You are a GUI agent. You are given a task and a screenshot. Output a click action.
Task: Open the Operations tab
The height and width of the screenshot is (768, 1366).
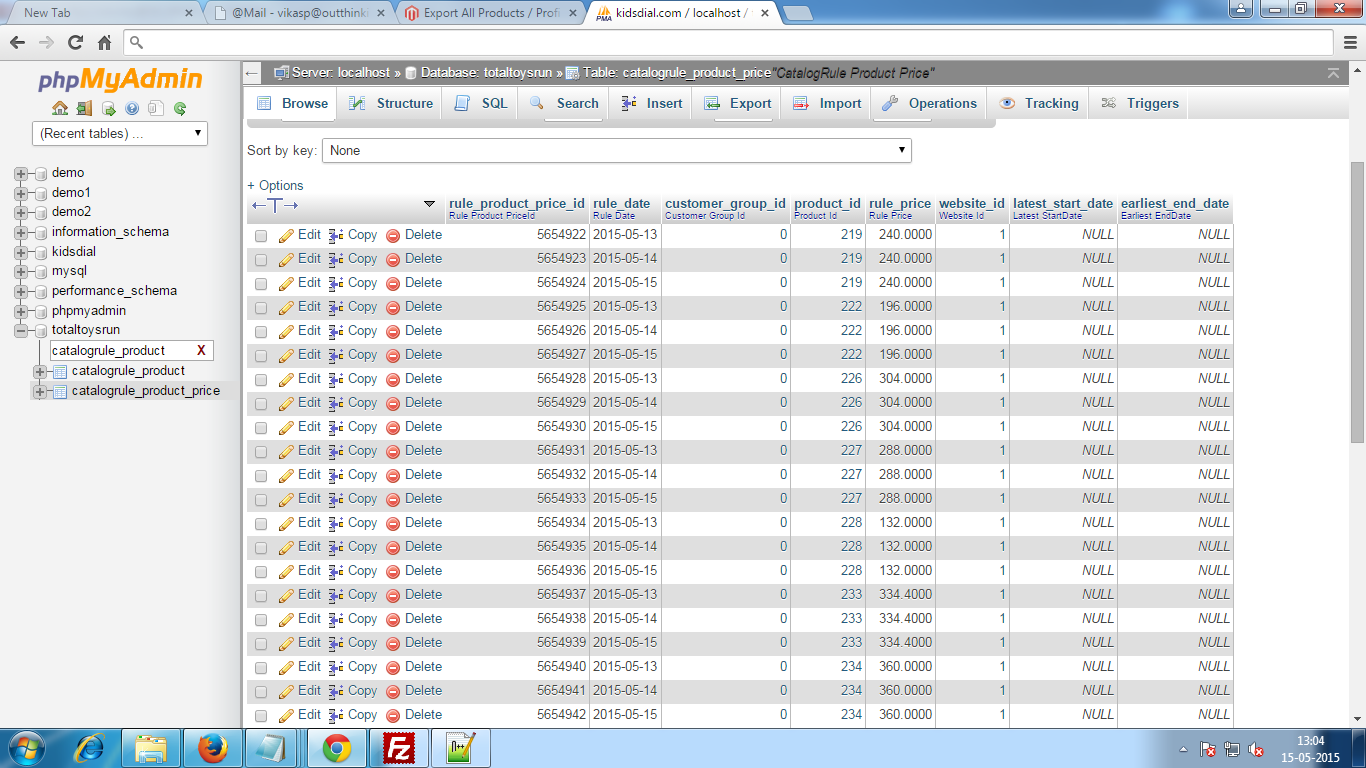pos(929,103)
